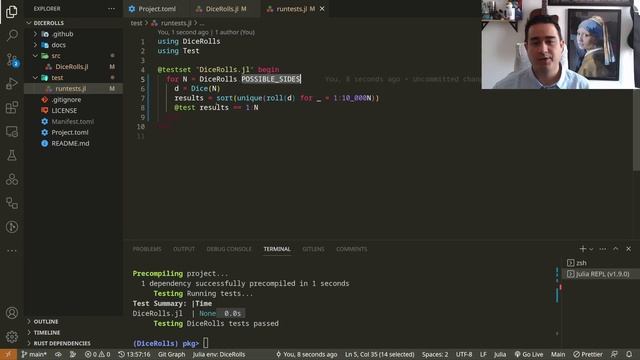Click the test breadcrumb segment

(136, 23)
